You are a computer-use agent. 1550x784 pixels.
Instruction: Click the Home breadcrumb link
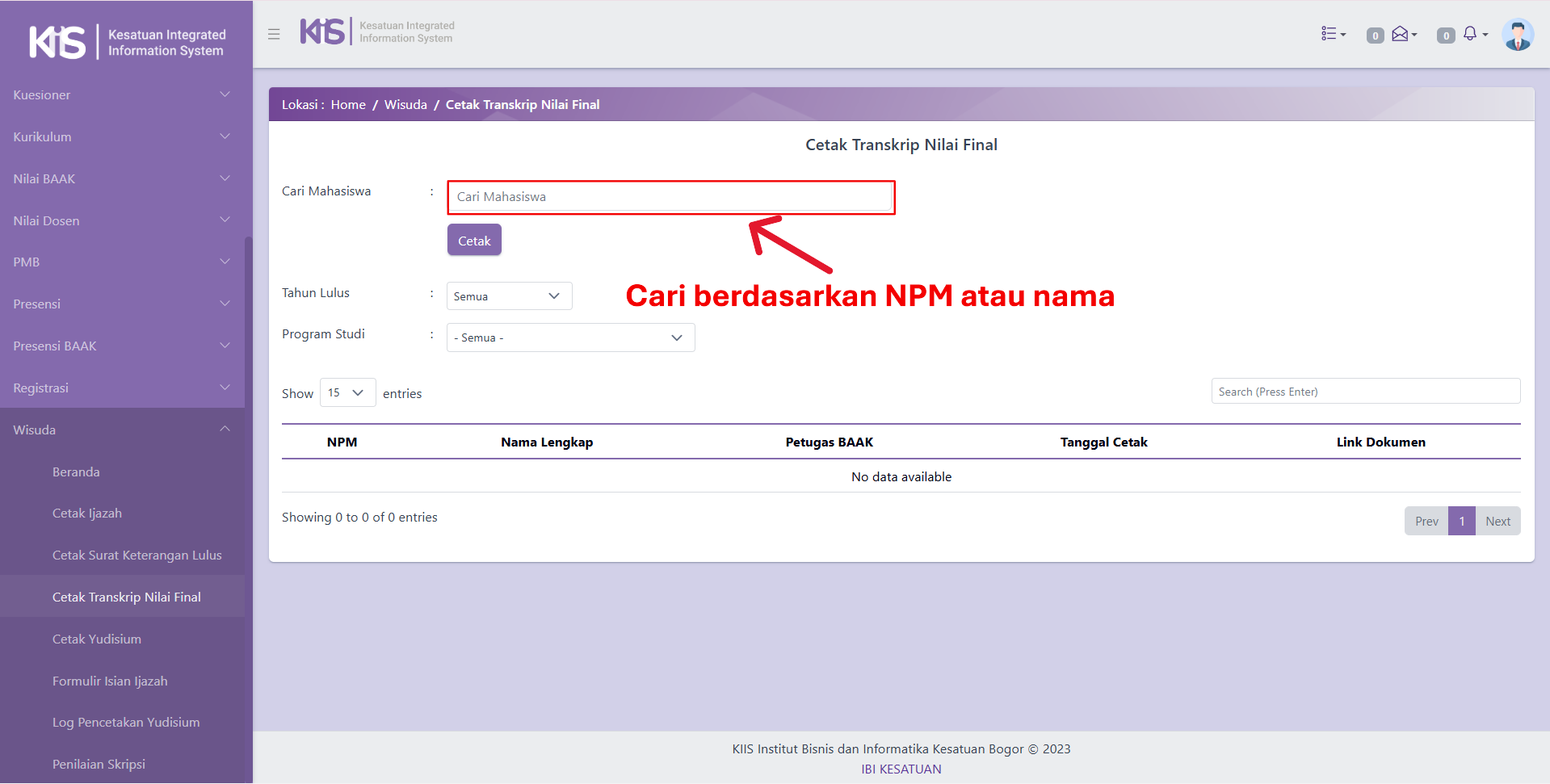coord(348,105)
